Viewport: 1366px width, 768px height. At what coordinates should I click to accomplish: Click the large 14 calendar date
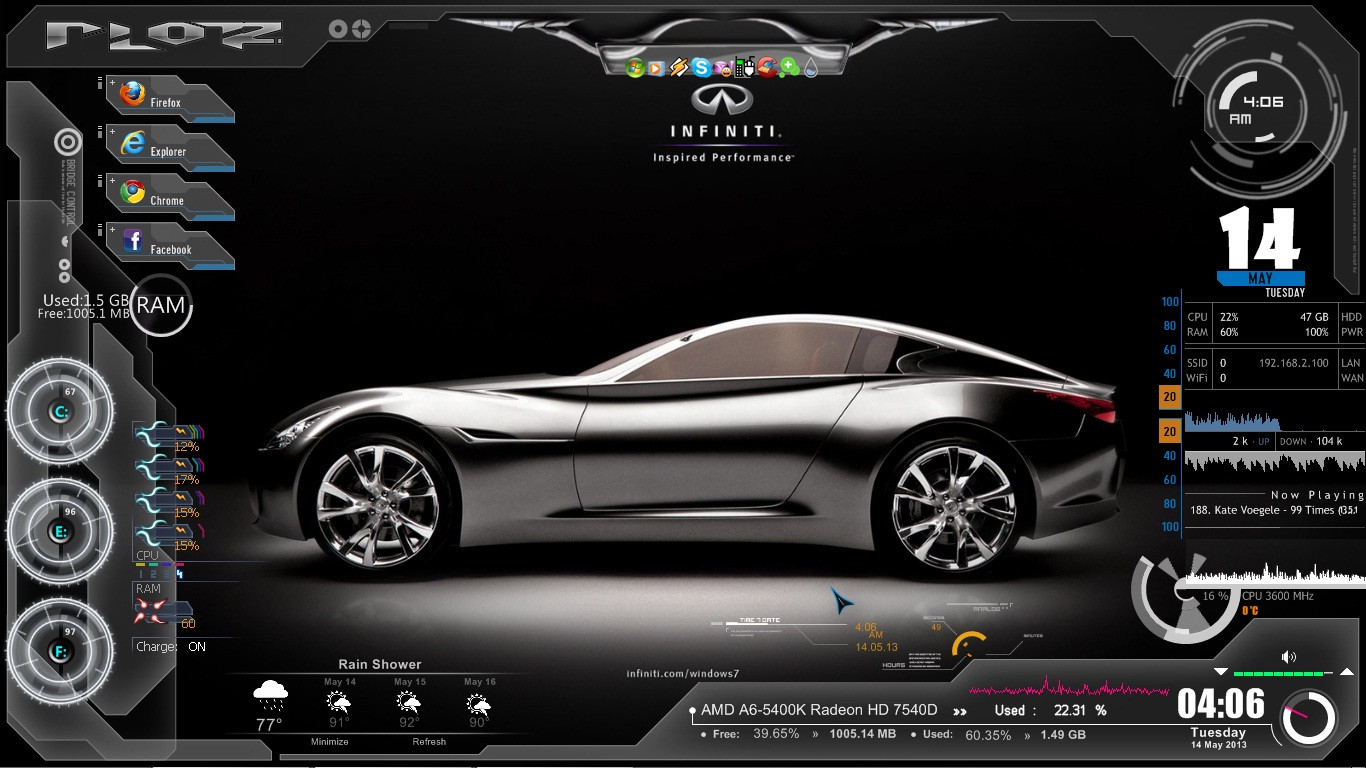pyautogui.click(x=1260, y=238)
